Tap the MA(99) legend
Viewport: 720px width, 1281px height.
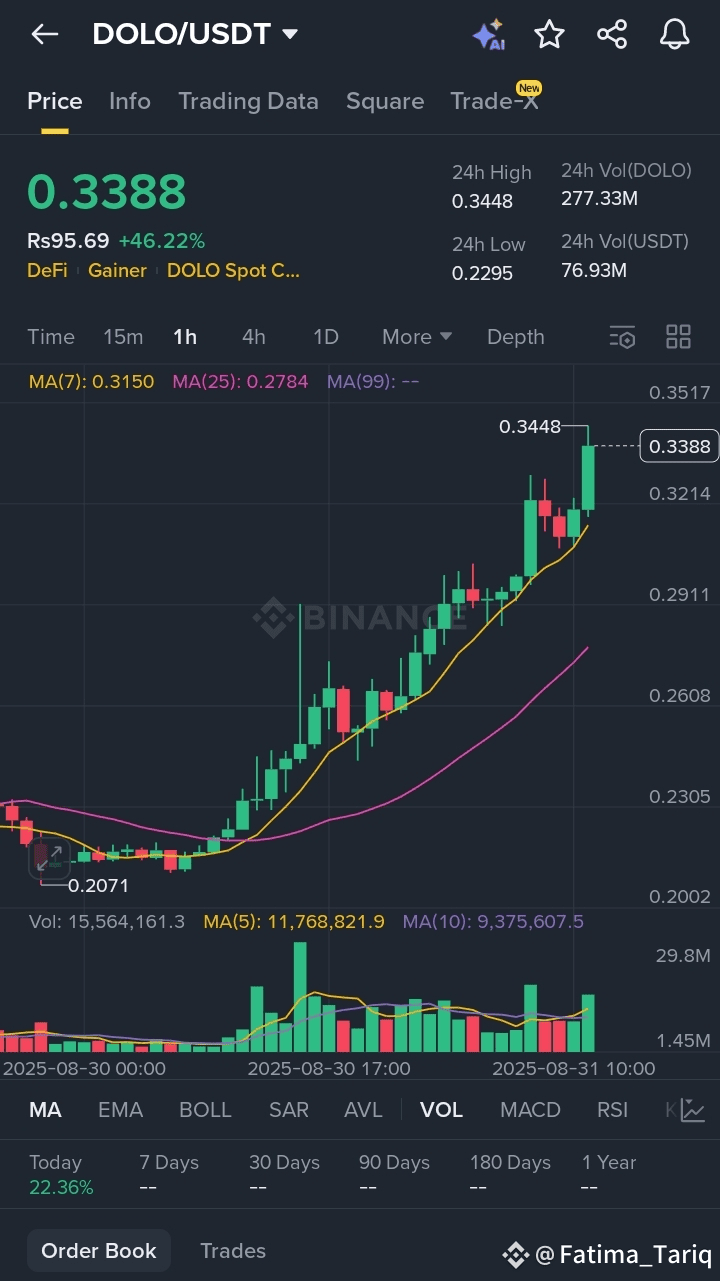pyautogui.click(x=372, y=381)
